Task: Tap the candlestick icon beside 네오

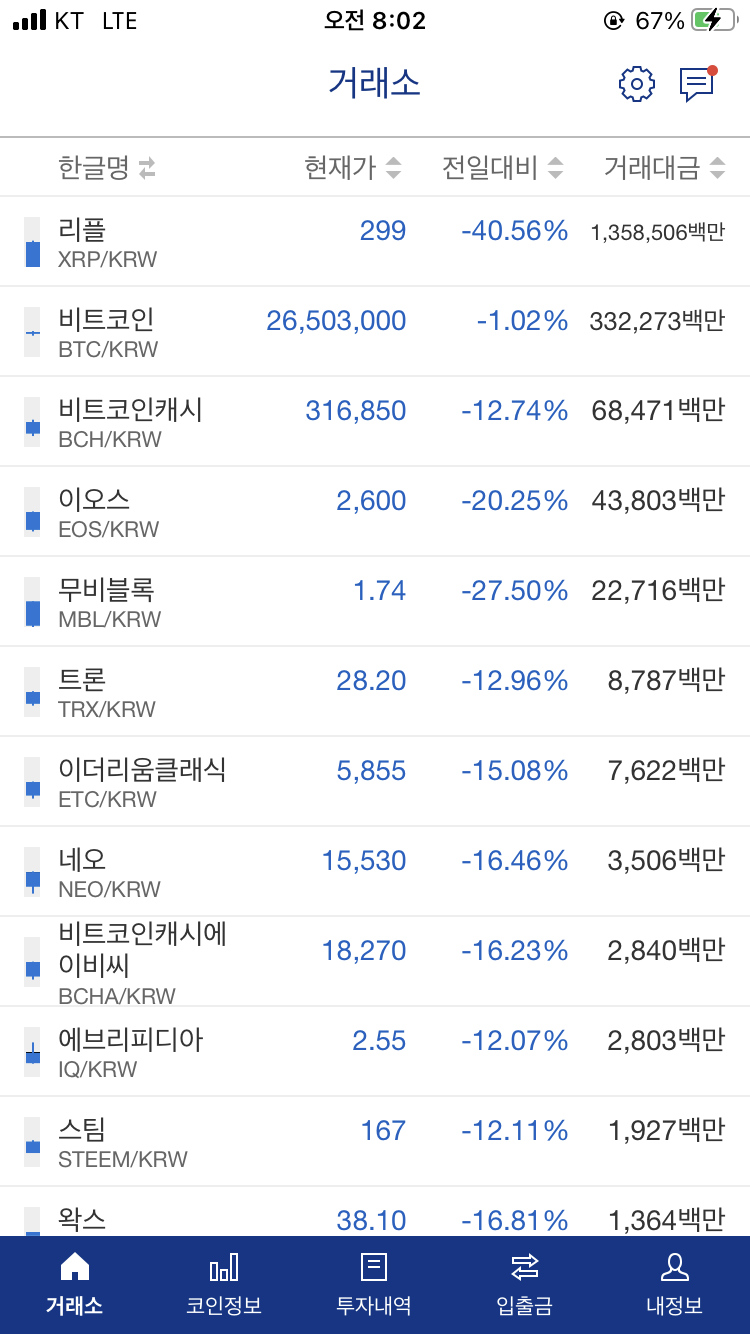Action: [x=33, y=872]
